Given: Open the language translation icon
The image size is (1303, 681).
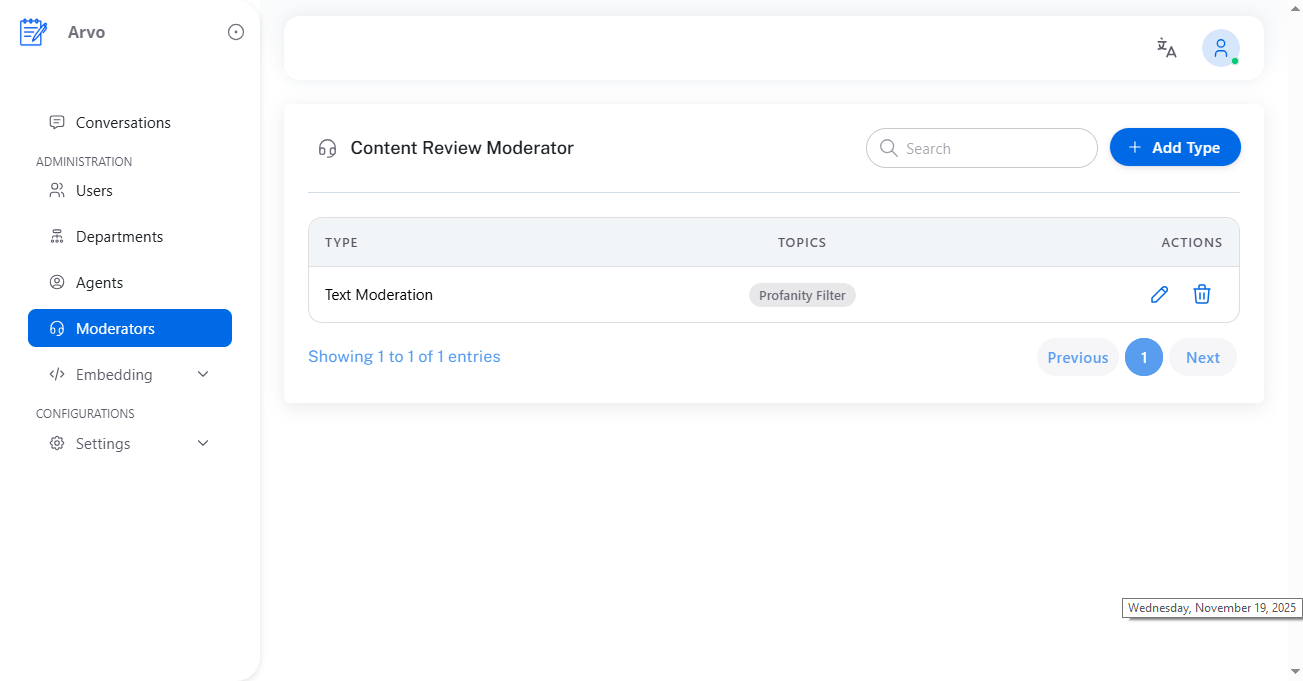Looking at the screenshot, I should click(1166, 47).
